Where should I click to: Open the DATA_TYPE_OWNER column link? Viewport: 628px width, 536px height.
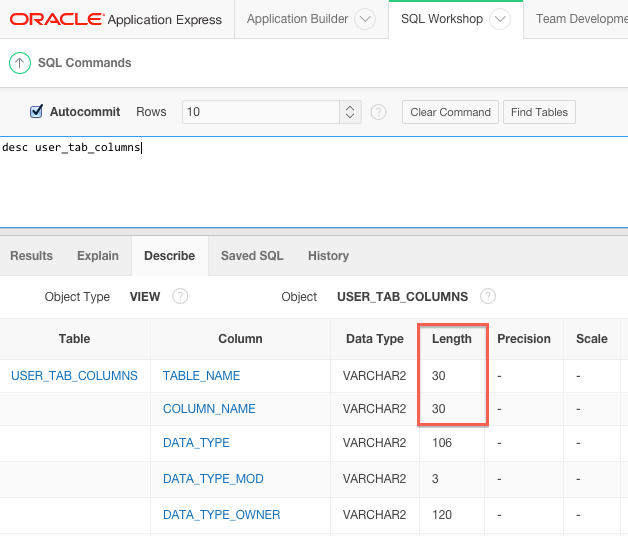pos(221,515)
